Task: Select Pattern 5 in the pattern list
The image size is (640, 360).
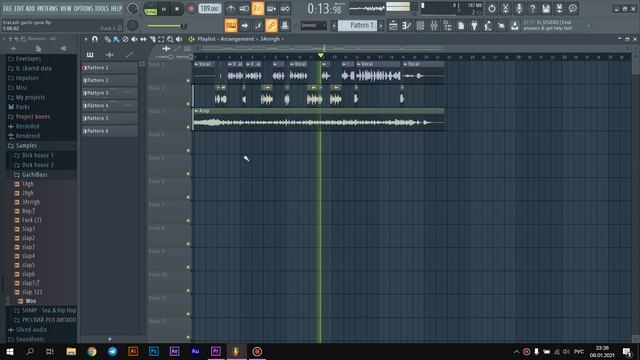Action: point(110,118)
